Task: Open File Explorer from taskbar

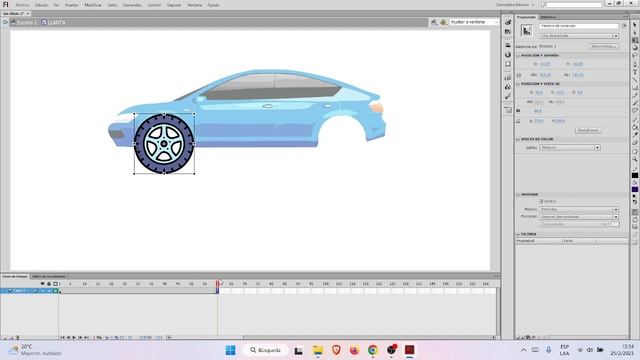Action: tap(318, 350)
